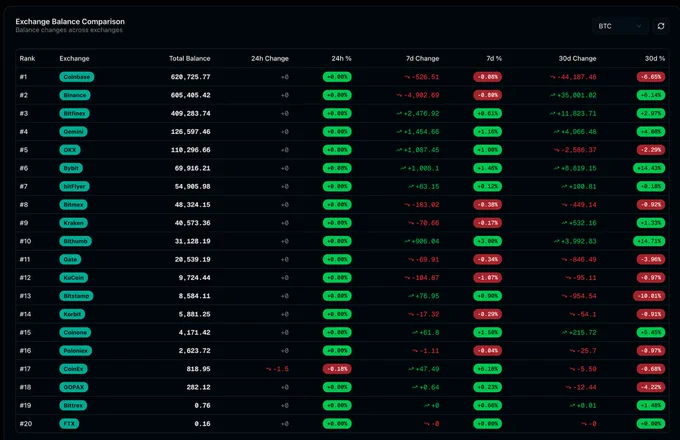Click the -6.65% 30d badge
The width and height of the screenshot is (680, 440).
point(651,77)
